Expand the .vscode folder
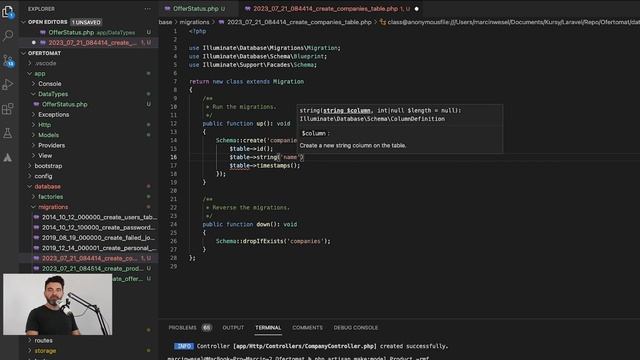This screenshot has width=640, height=360. click(30, 63)
